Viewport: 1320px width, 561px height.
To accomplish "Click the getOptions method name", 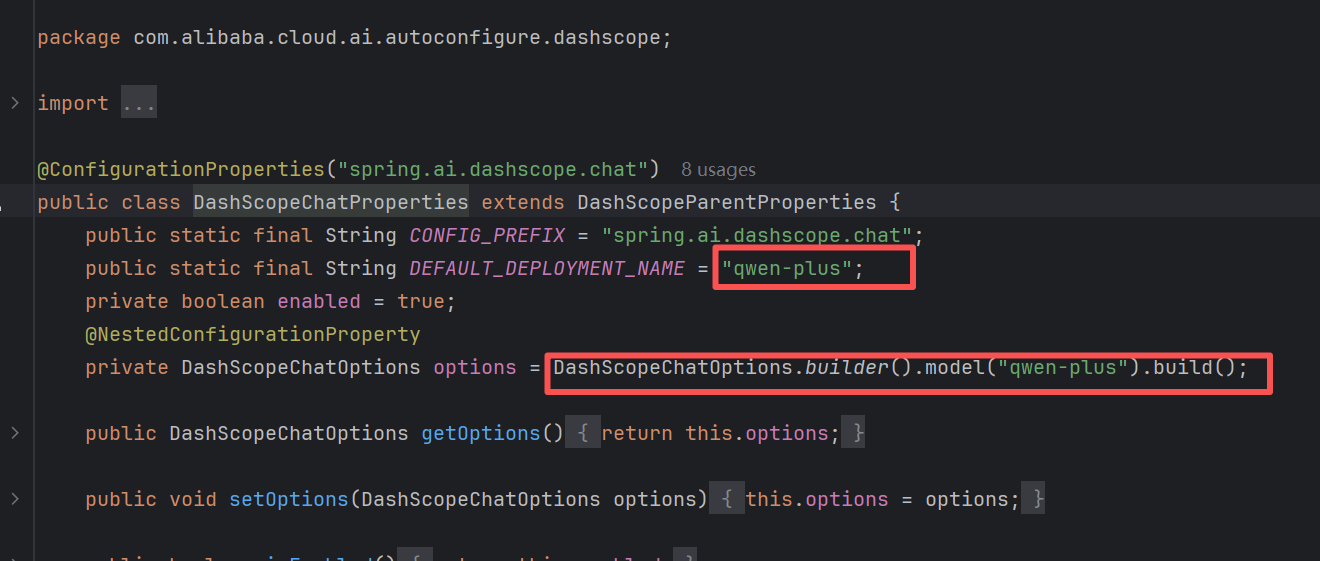I will point(481,433).
